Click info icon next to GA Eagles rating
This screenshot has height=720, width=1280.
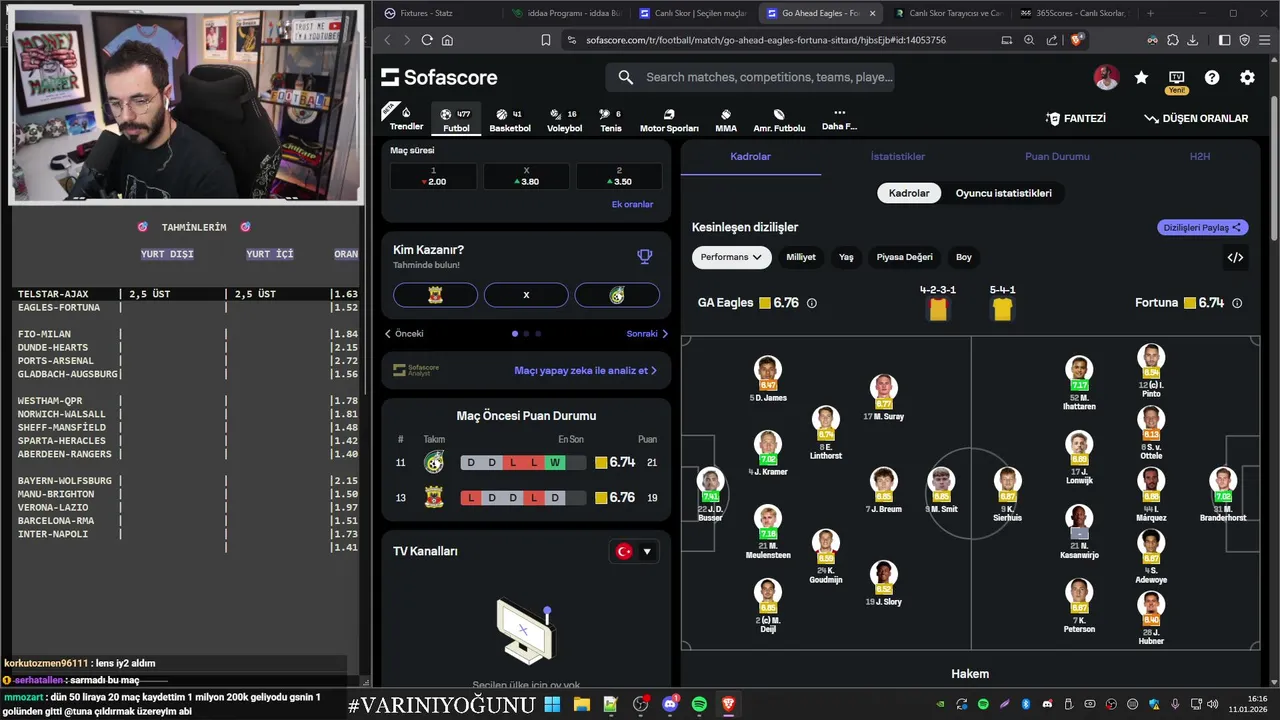point(811,303)
